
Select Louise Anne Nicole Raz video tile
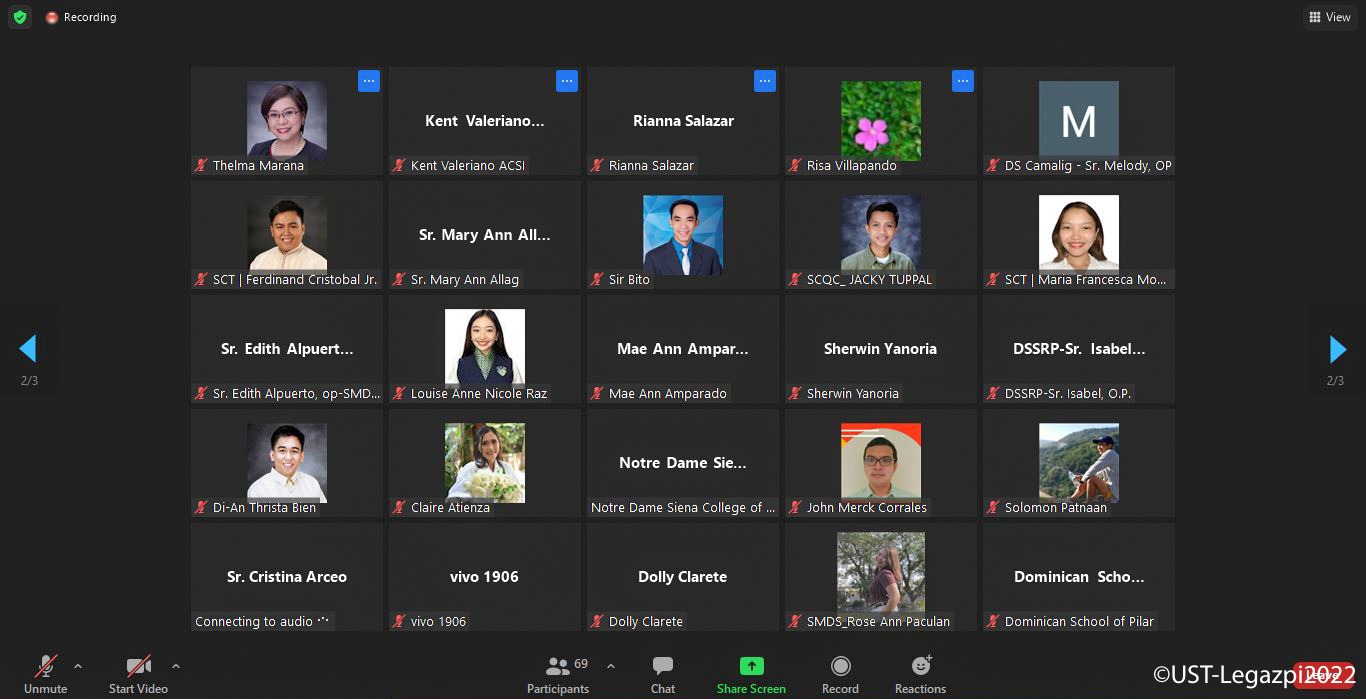click(x=485, y=349)
